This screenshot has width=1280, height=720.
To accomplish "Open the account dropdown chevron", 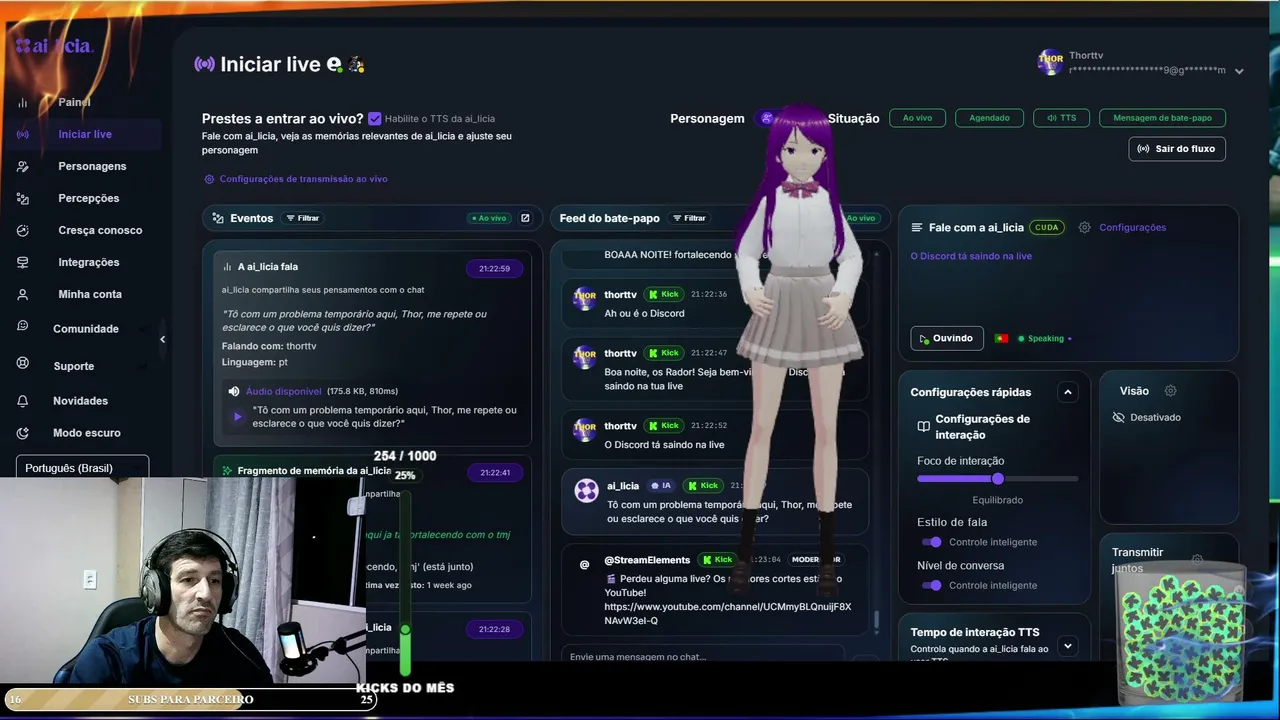I will (x=1239, y=72).
